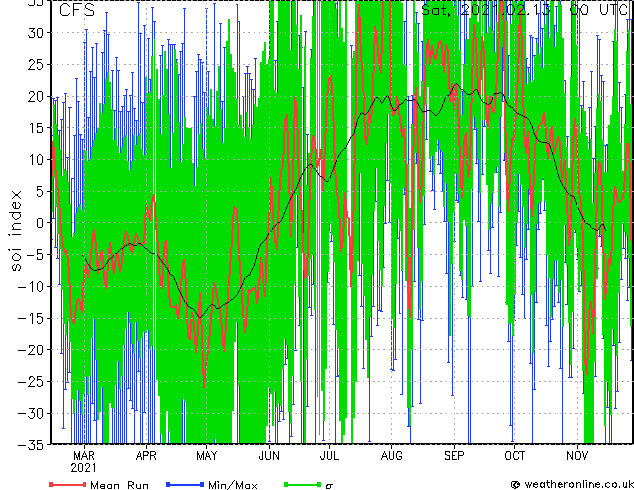
Task: Click the green sigma legend line
Action: [x=298, y=485]
